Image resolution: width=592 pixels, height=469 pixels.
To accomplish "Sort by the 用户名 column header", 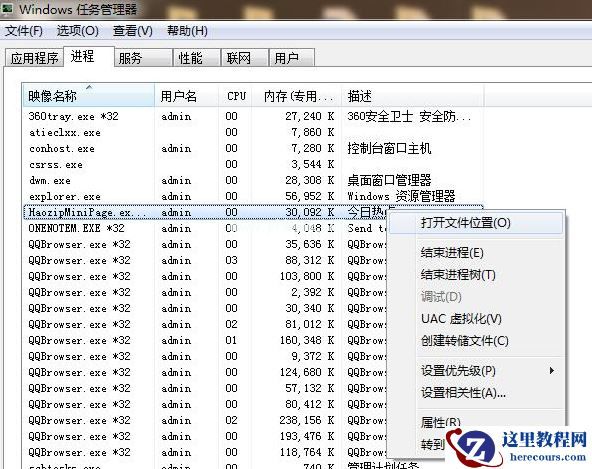I will point(187,96).
